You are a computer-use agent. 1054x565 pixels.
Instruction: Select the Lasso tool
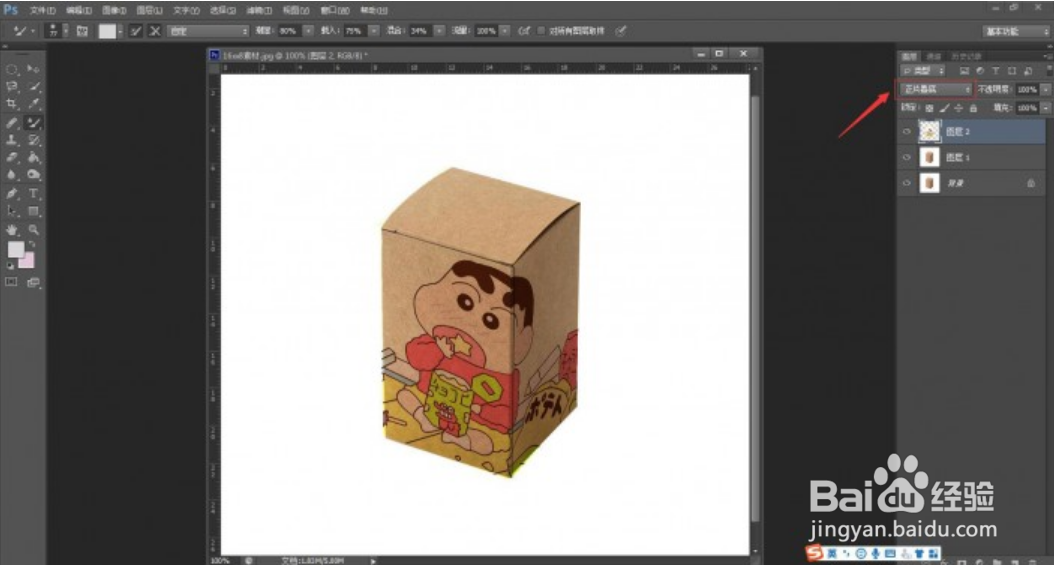[12, 86]
